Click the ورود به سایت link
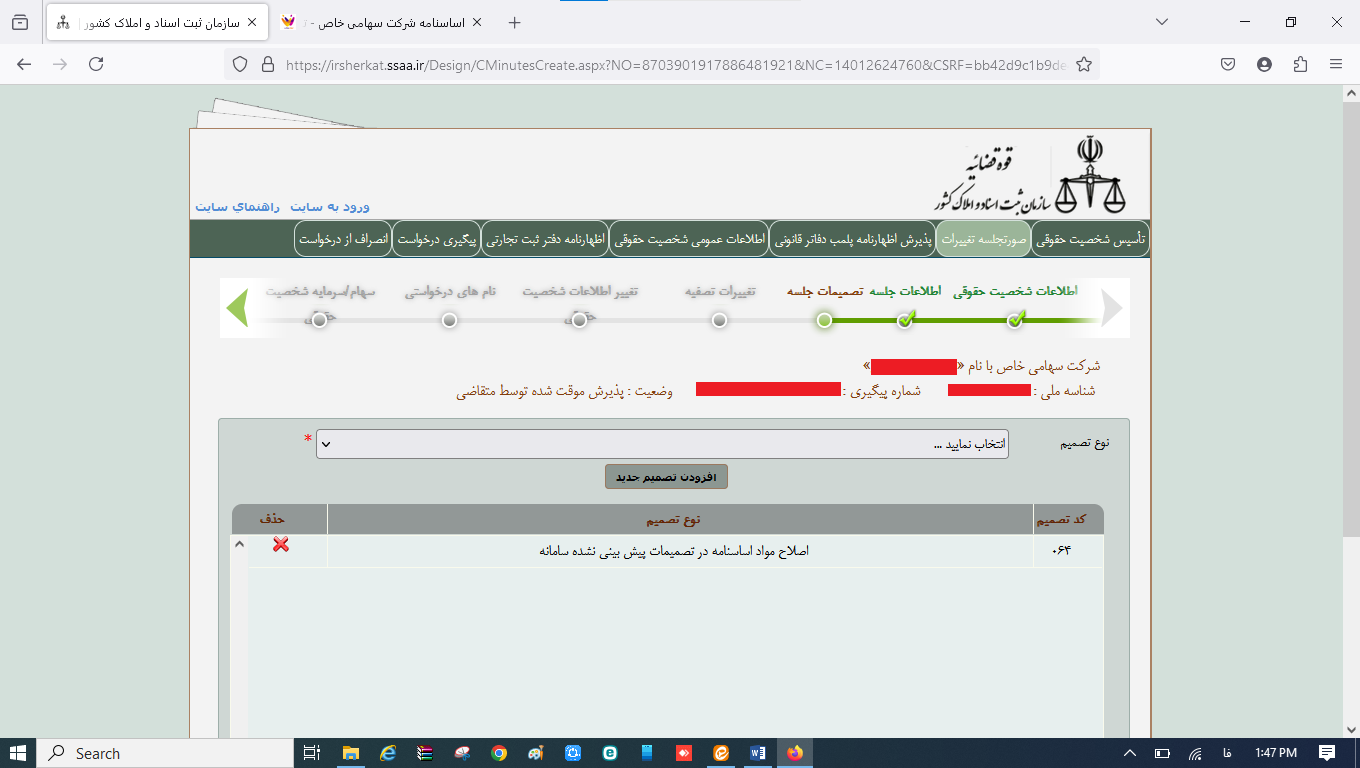Viewport: 1360px width, 768px height. [x=330, y=206]
